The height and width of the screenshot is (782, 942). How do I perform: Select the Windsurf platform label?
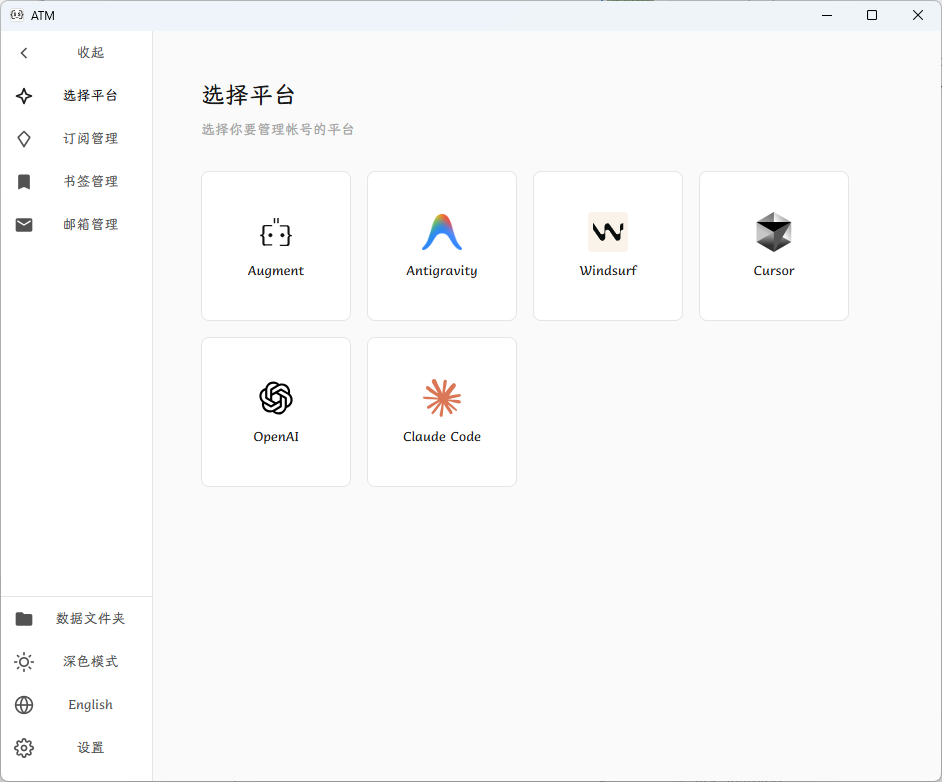click(608, 271)
